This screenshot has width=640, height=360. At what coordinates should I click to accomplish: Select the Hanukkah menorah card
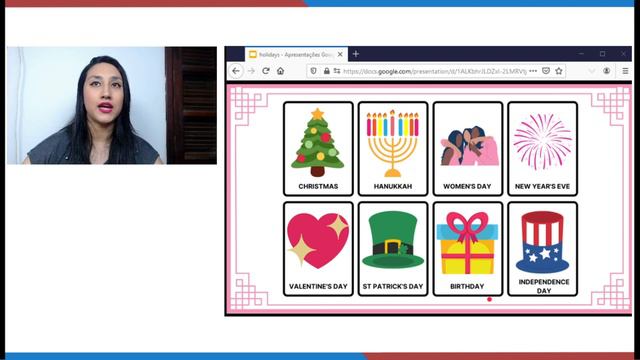[x=393, y=149]
